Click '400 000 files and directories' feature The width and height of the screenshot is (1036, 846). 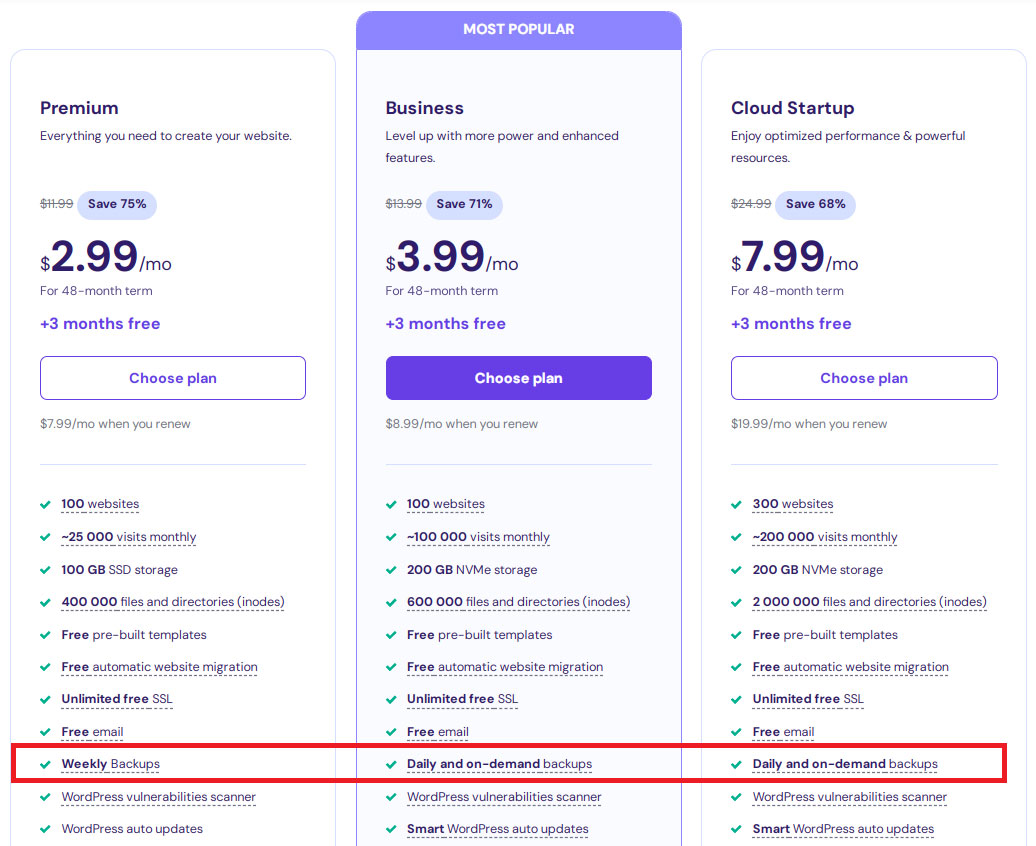[x=173, y=601]
